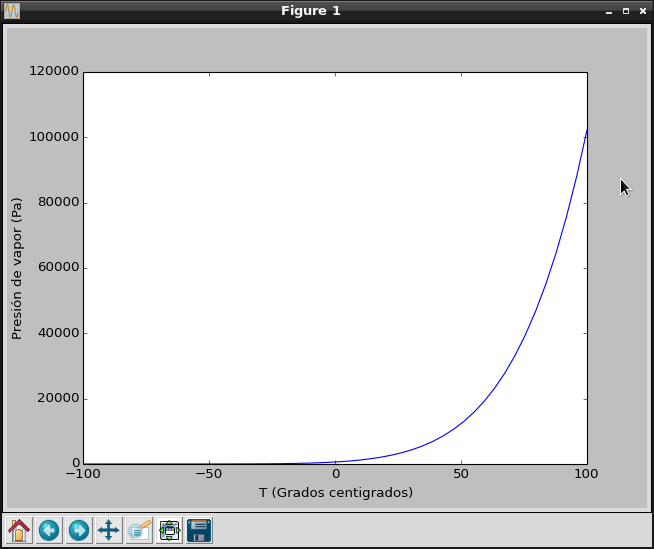Click the 60000 y-axis tick label
Screen dimensions: 654x549
click(57, 268)
